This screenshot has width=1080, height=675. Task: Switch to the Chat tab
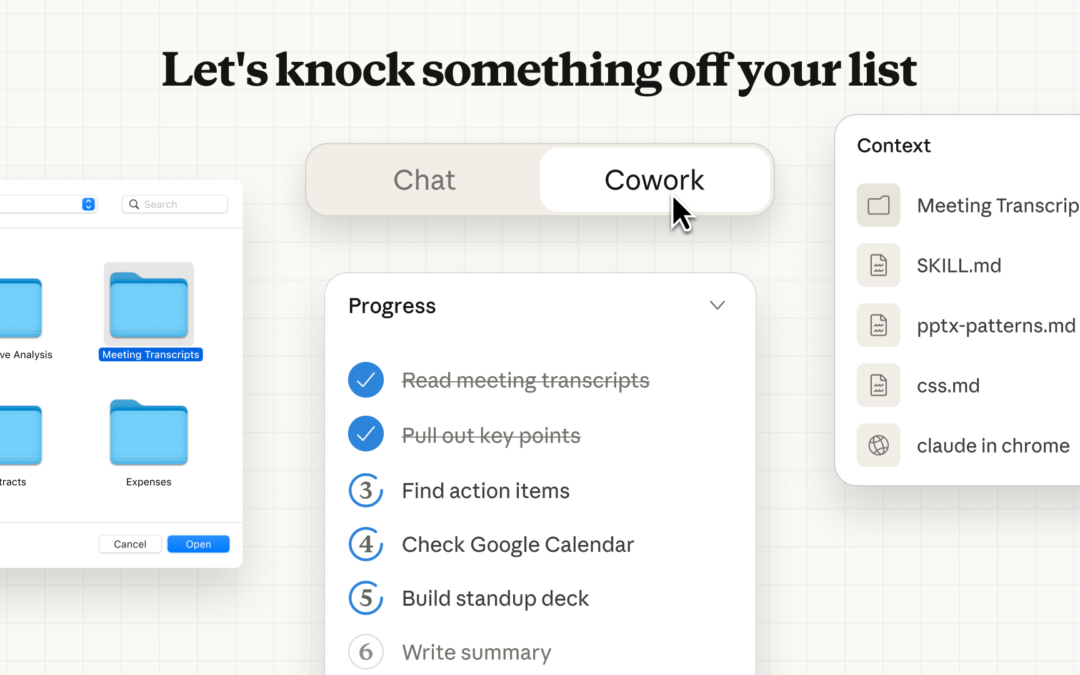click(424, 180)
